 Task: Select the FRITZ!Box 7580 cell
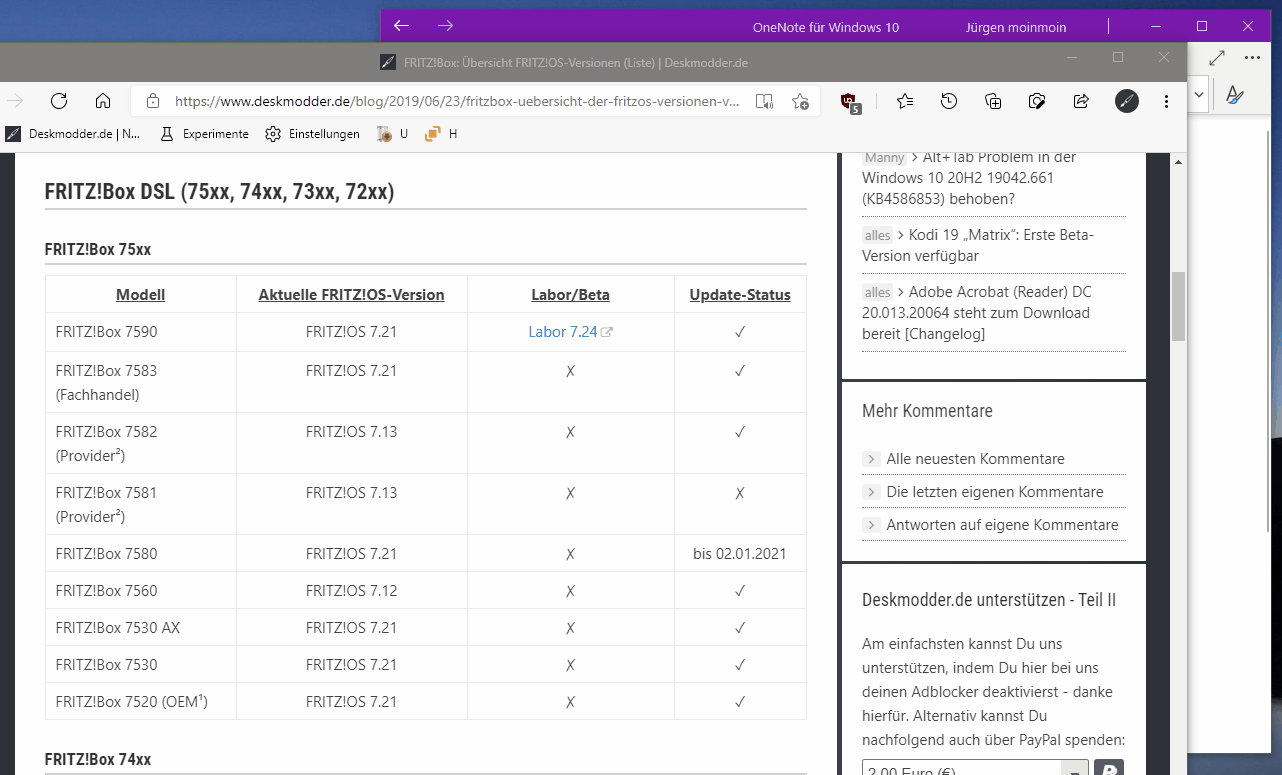click(141, 554)
